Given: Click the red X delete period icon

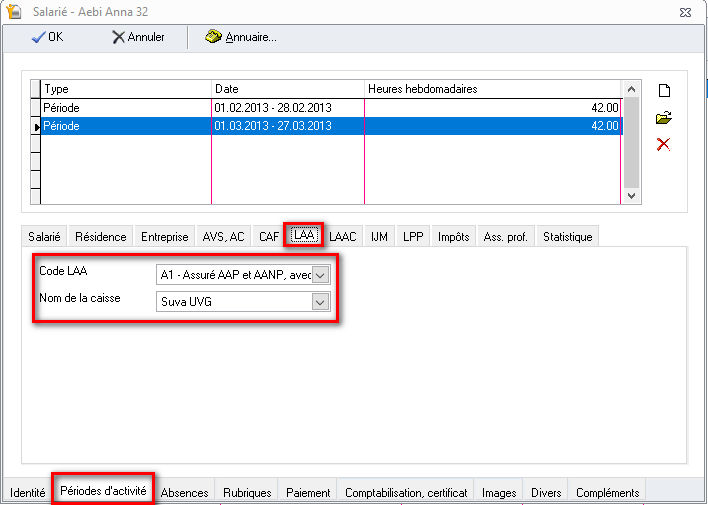Looking at the screenshot, I should tap(663, 145).
